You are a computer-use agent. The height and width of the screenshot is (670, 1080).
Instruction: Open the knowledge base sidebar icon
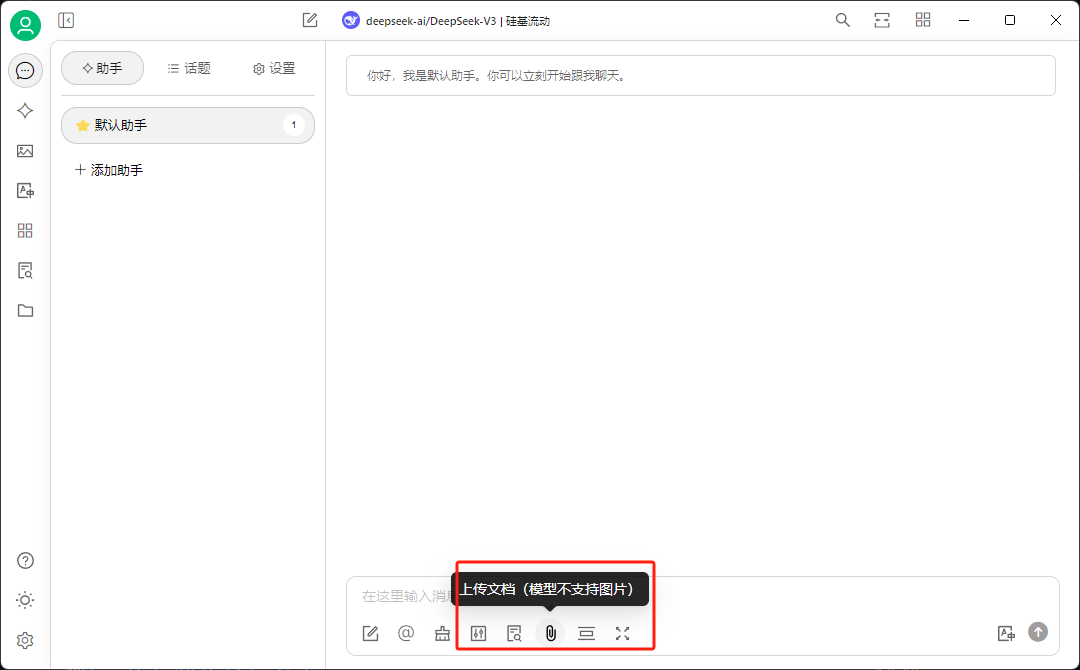pyautogui.click(x=25, y=271)
